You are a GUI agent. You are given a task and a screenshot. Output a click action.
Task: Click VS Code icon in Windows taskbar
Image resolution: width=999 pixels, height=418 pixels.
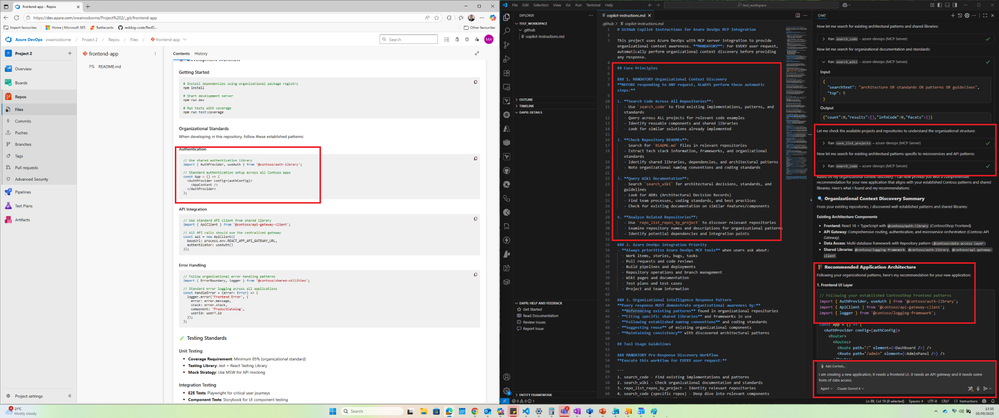coord(526,411)
